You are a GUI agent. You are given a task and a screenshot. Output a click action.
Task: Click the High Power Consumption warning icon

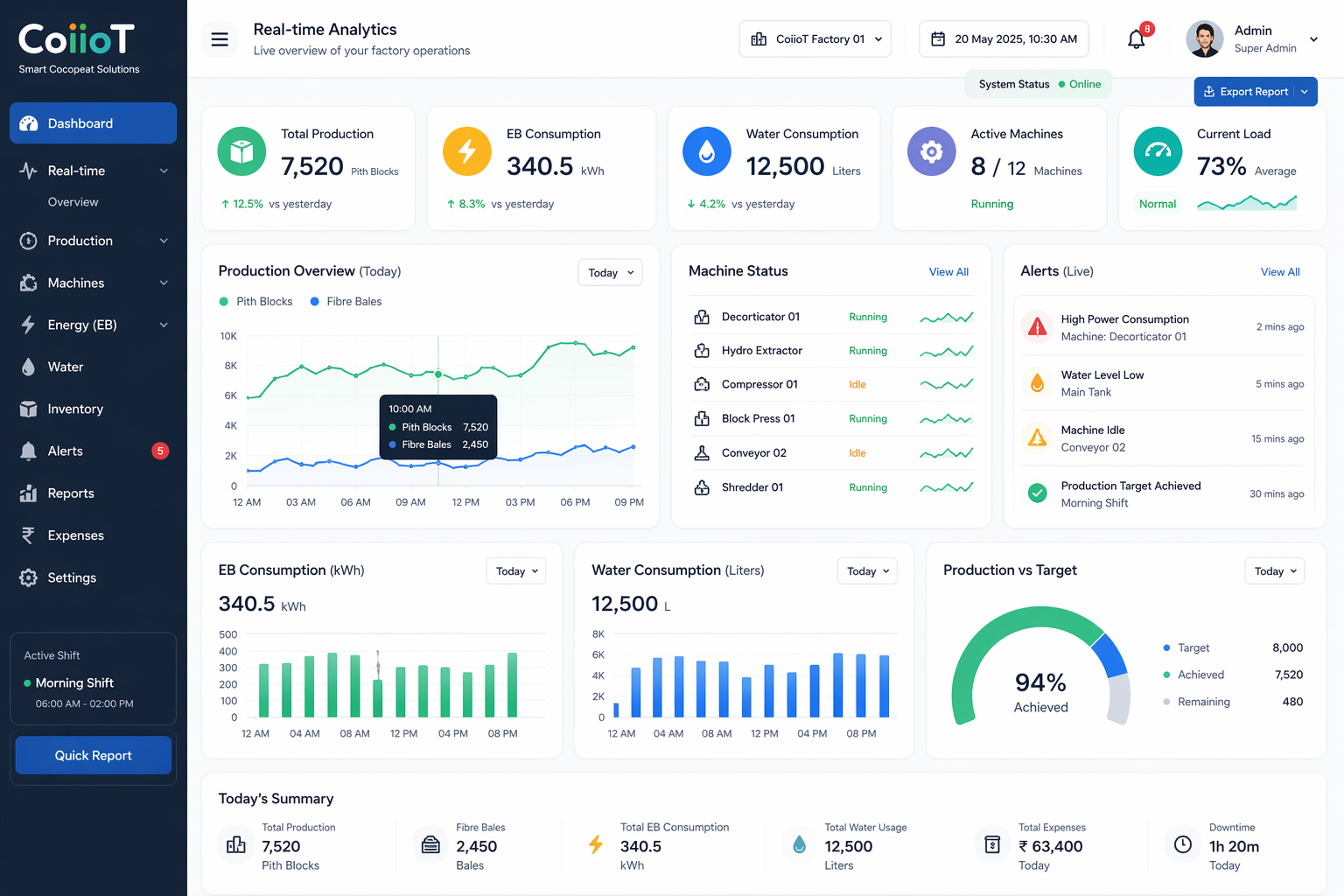pyautogui.click(x=1038, y=327)
